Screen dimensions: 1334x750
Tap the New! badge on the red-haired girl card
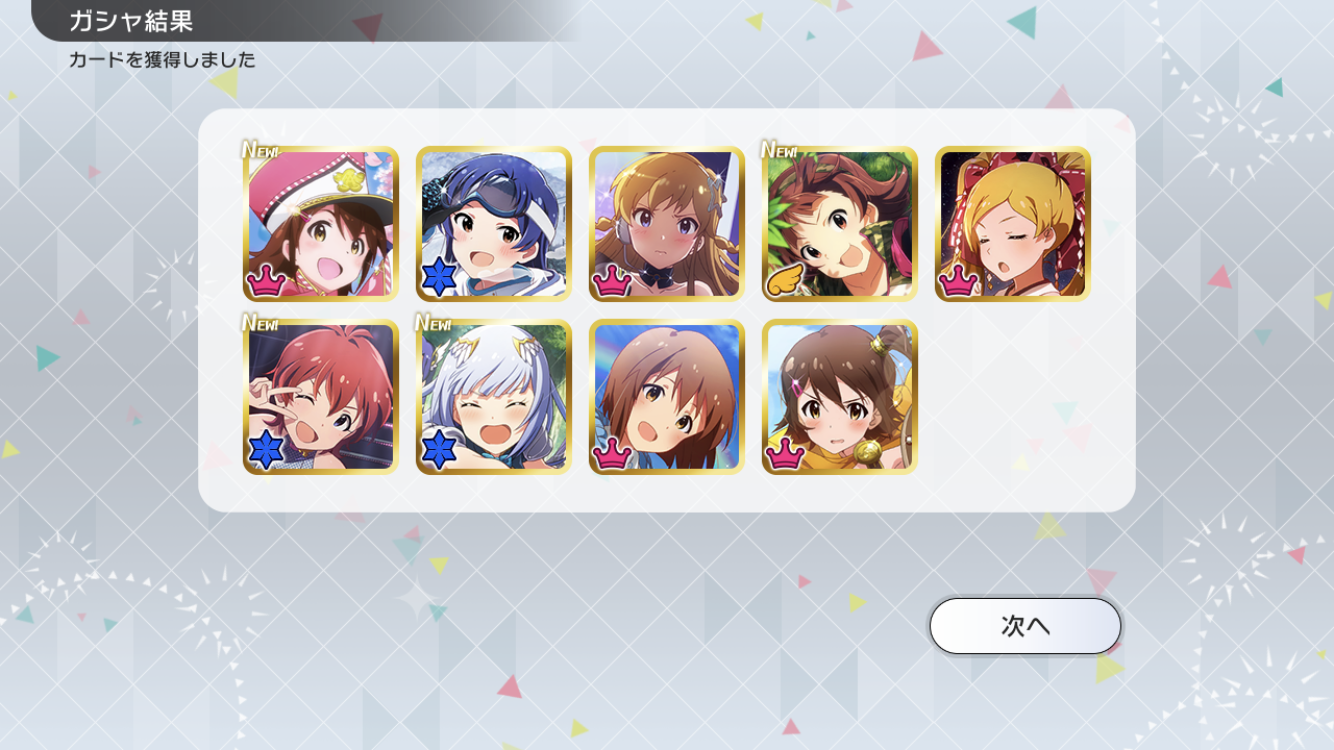261,323
